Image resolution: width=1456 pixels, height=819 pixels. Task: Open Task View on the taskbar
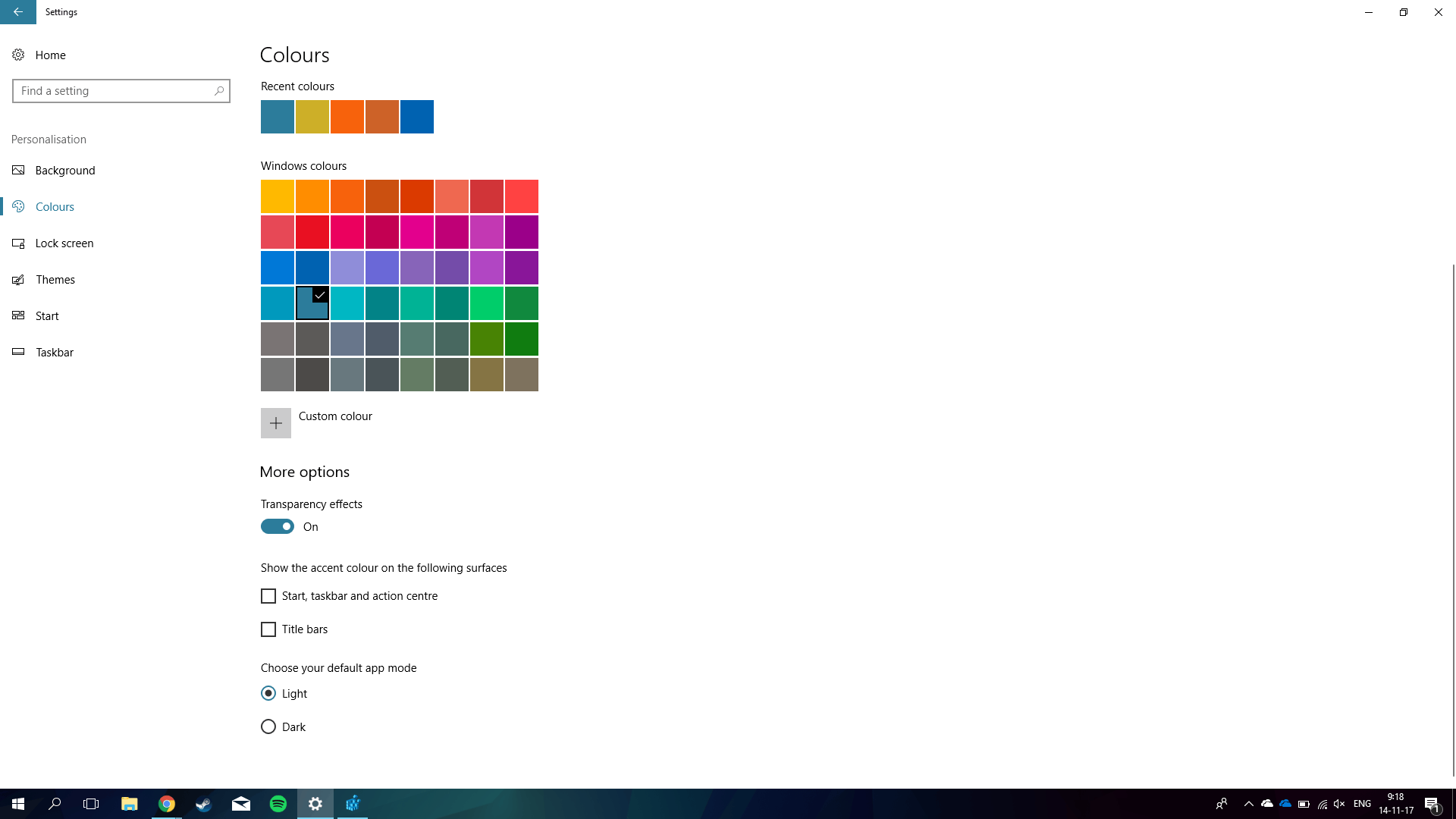(x=91, y=804)
